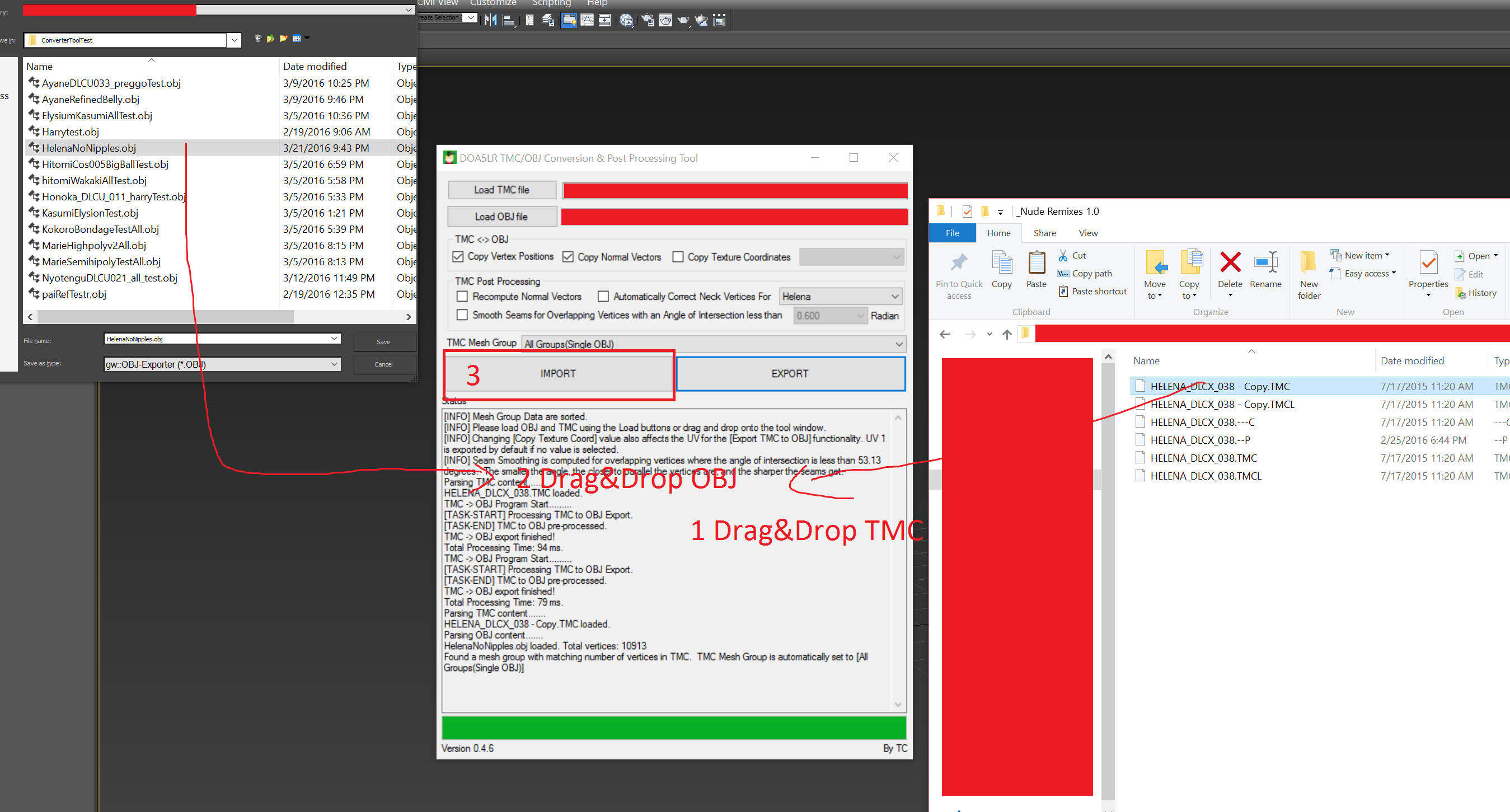Image resolution: width=1510 pixels, height=812 pixels.
Task: Click the Render Setup teapot icon
Action: pos(647,21)
